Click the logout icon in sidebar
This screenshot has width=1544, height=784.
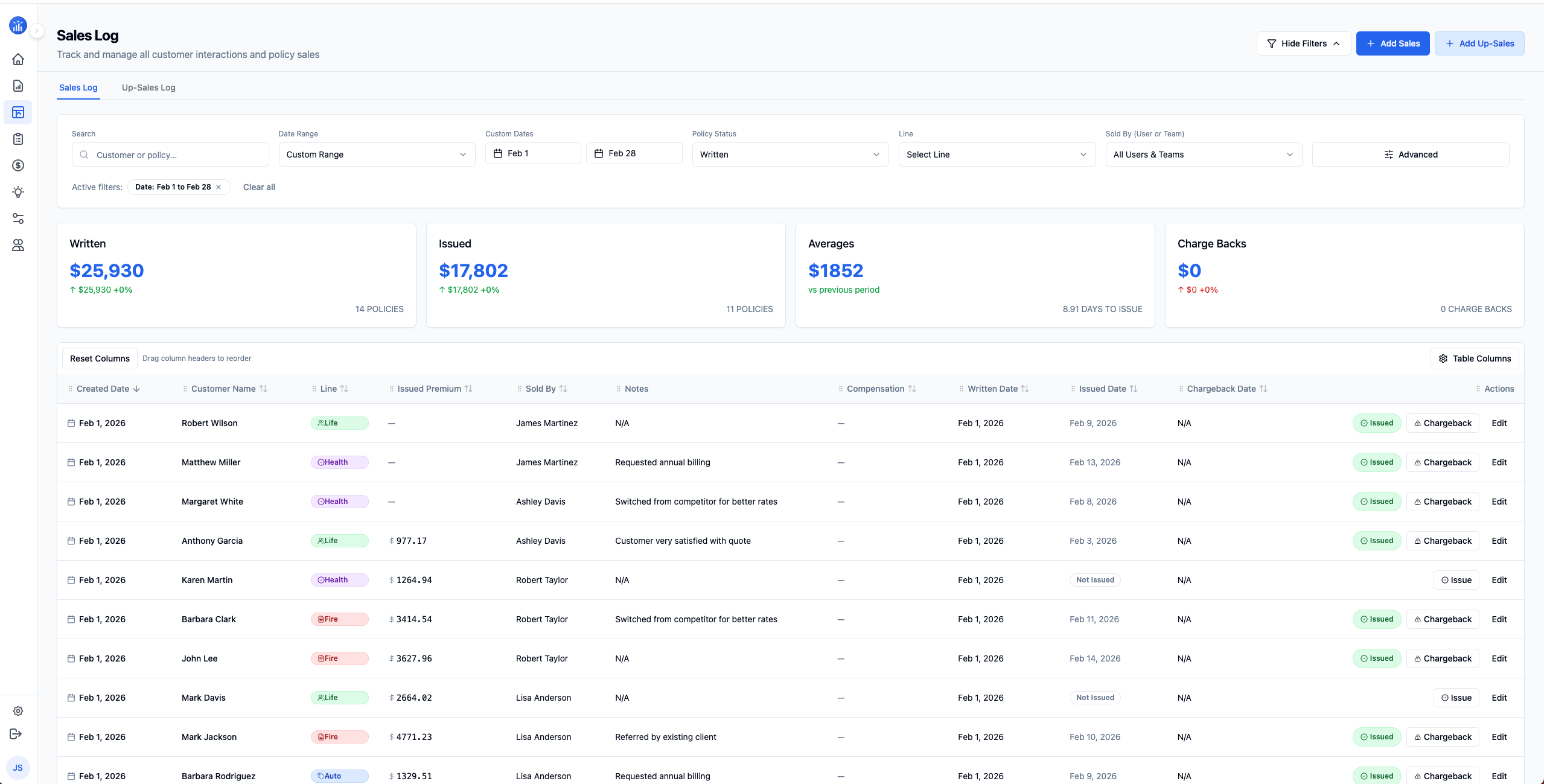pyautogui.click(x=16, y=734)
